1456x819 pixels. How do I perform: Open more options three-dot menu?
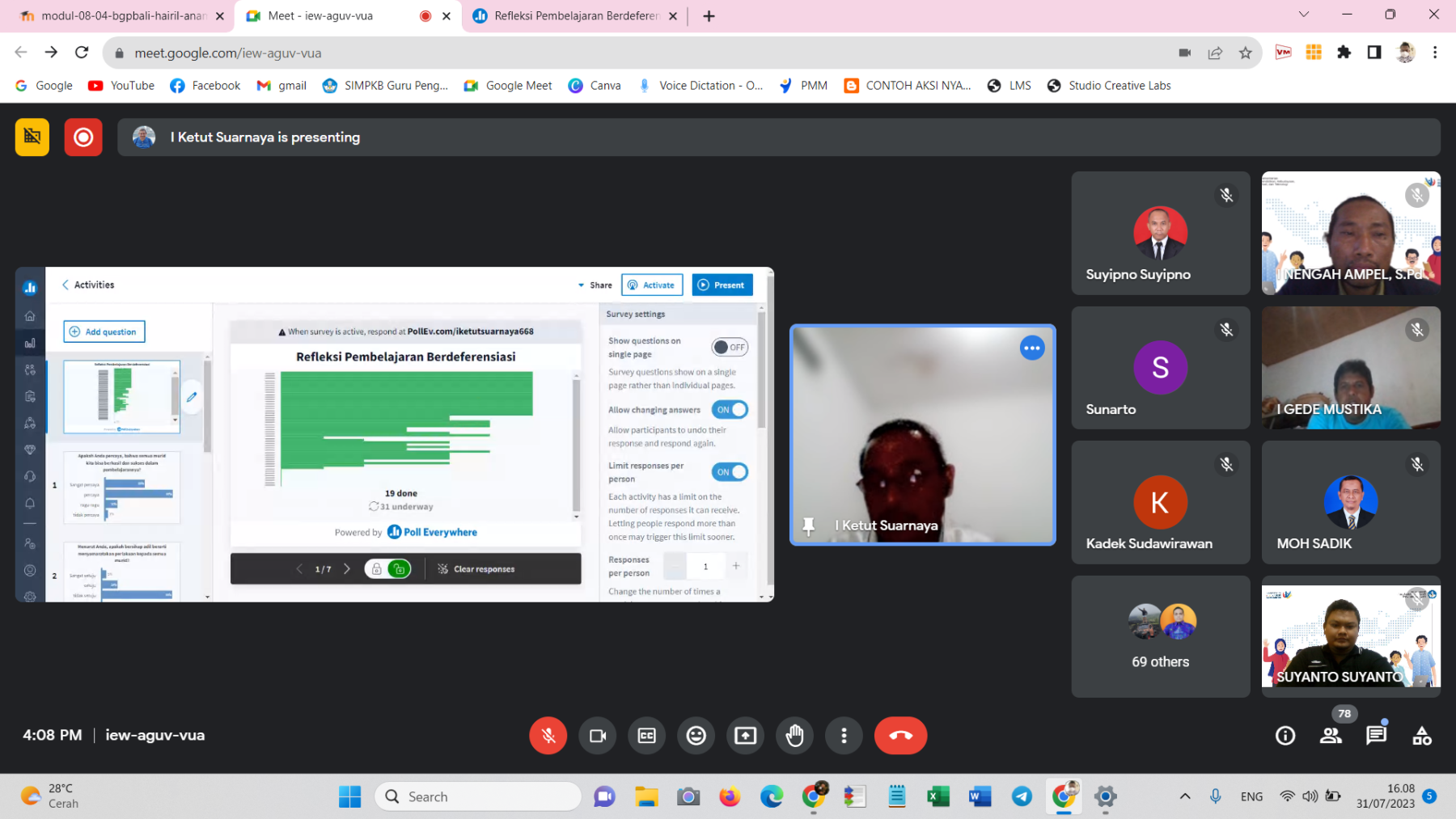844,736
